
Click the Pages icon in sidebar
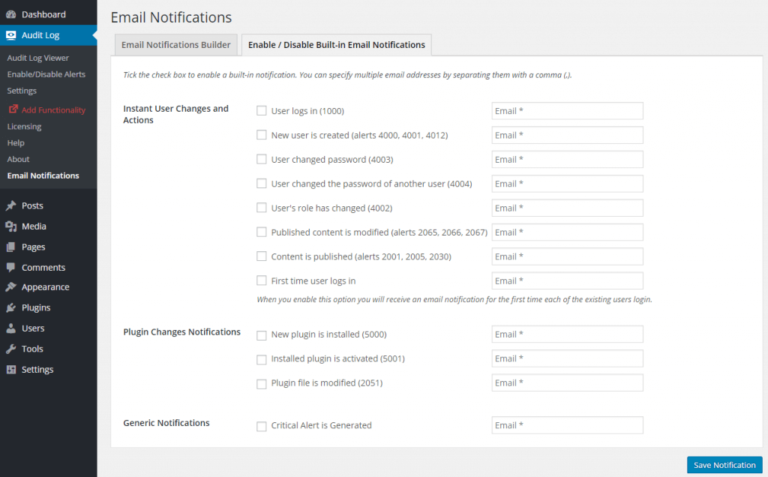pyautogui.click(x=11, y=247)
